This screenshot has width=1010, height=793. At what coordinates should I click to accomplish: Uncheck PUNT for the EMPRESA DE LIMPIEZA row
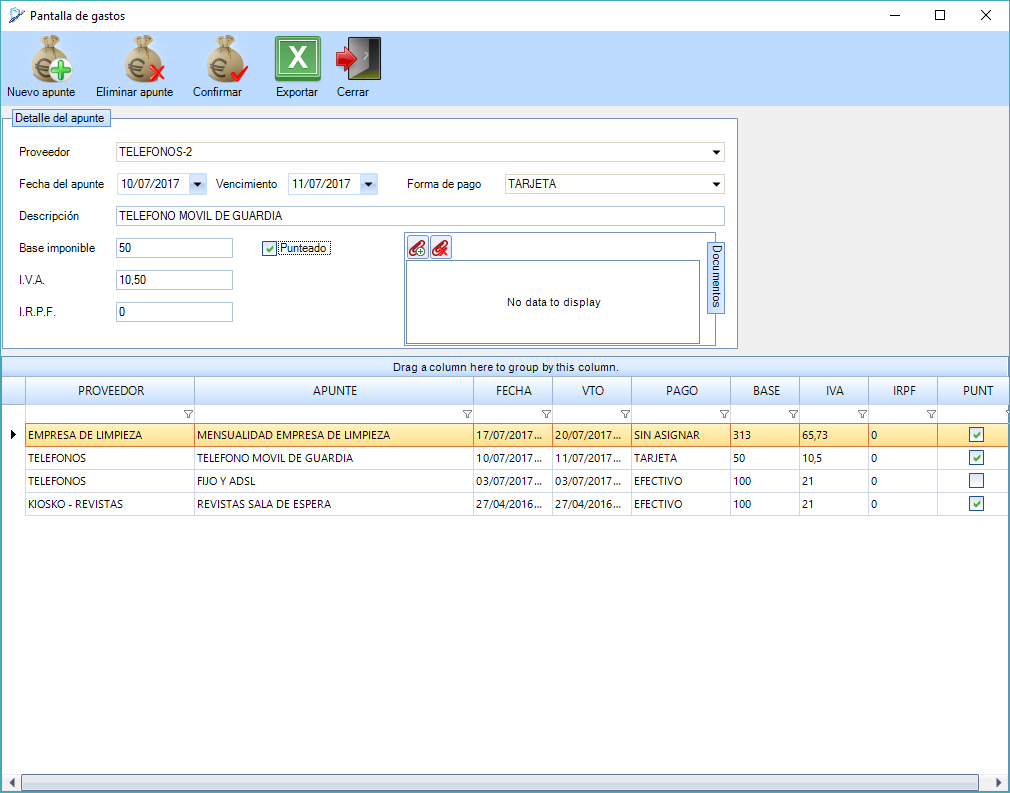(x=977, y=435)
